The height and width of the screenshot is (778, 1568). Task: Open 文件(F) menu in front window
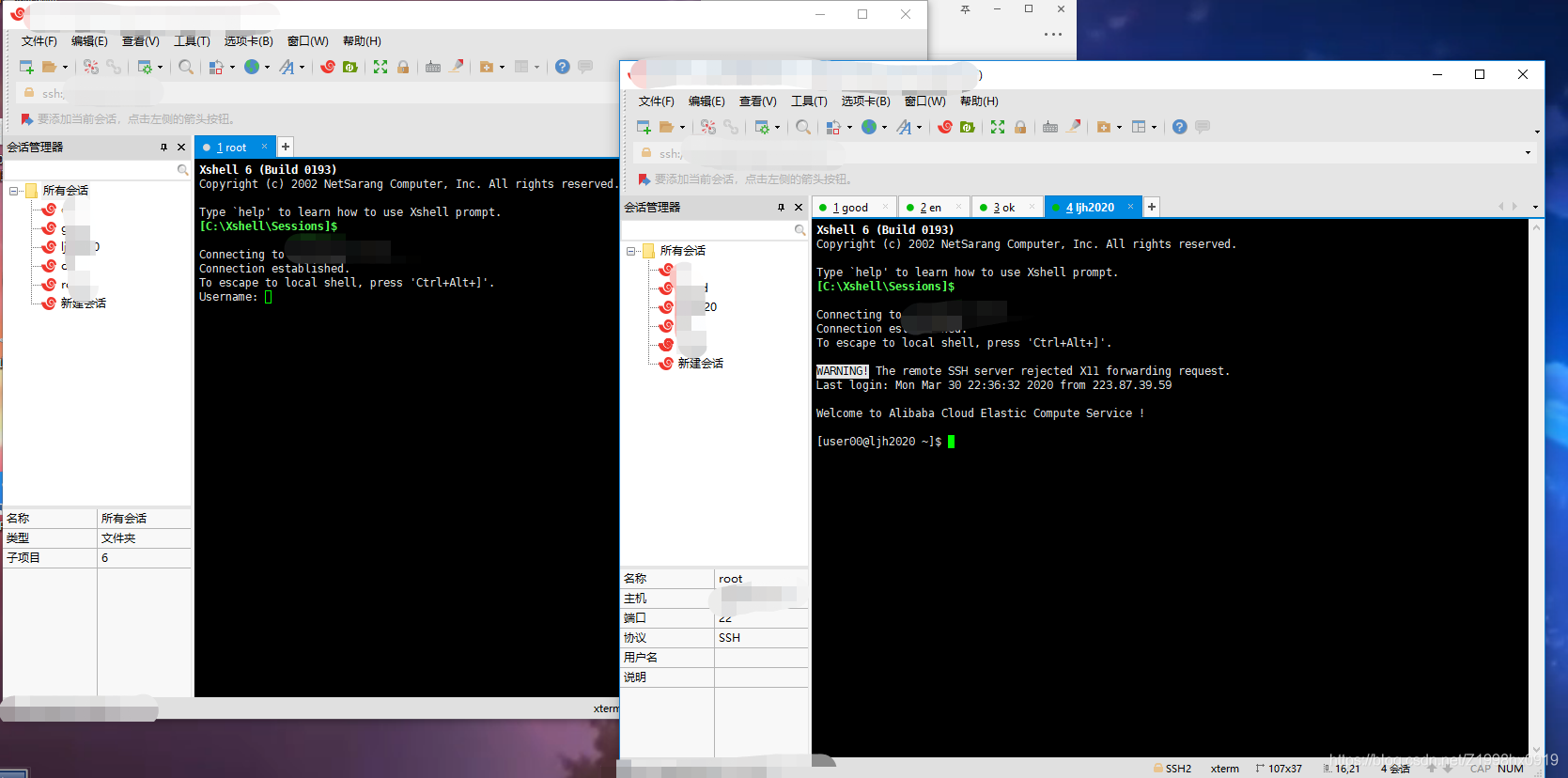point(656,101)
